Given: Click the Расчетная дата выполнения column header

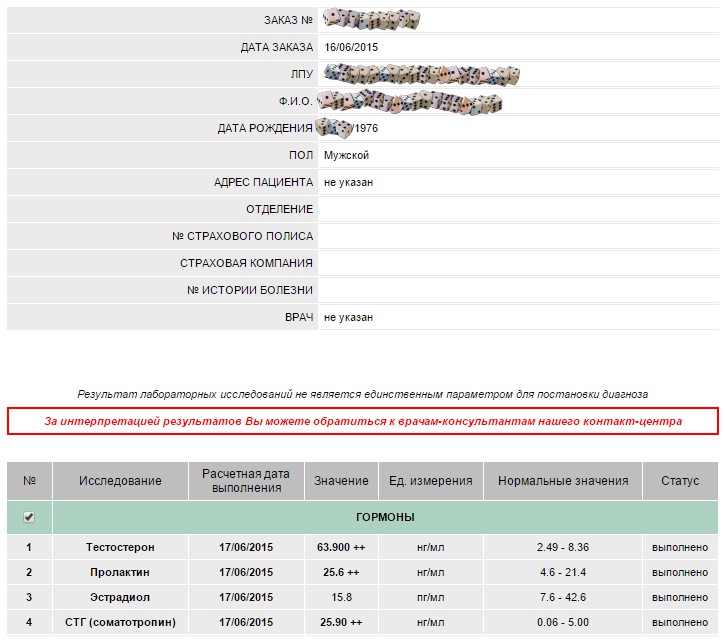Looking at the screenshot, I should tap(245, 481).
